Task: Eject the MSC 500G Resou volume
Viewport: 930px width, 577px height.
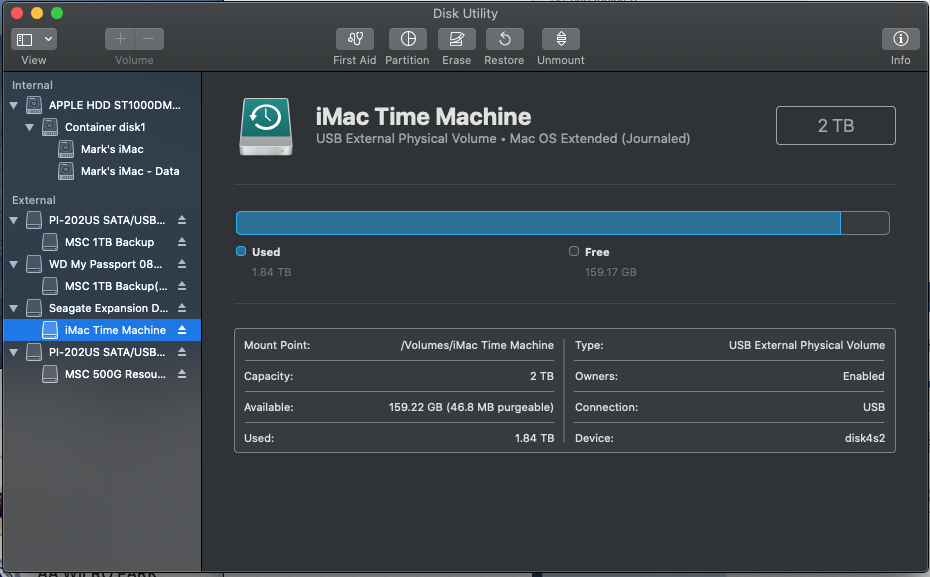Action: click(x=182, y=374)
